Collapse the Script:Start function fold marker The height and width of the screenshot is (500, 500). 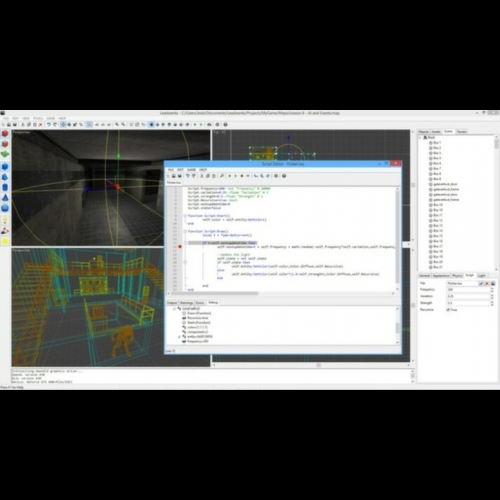185,216
